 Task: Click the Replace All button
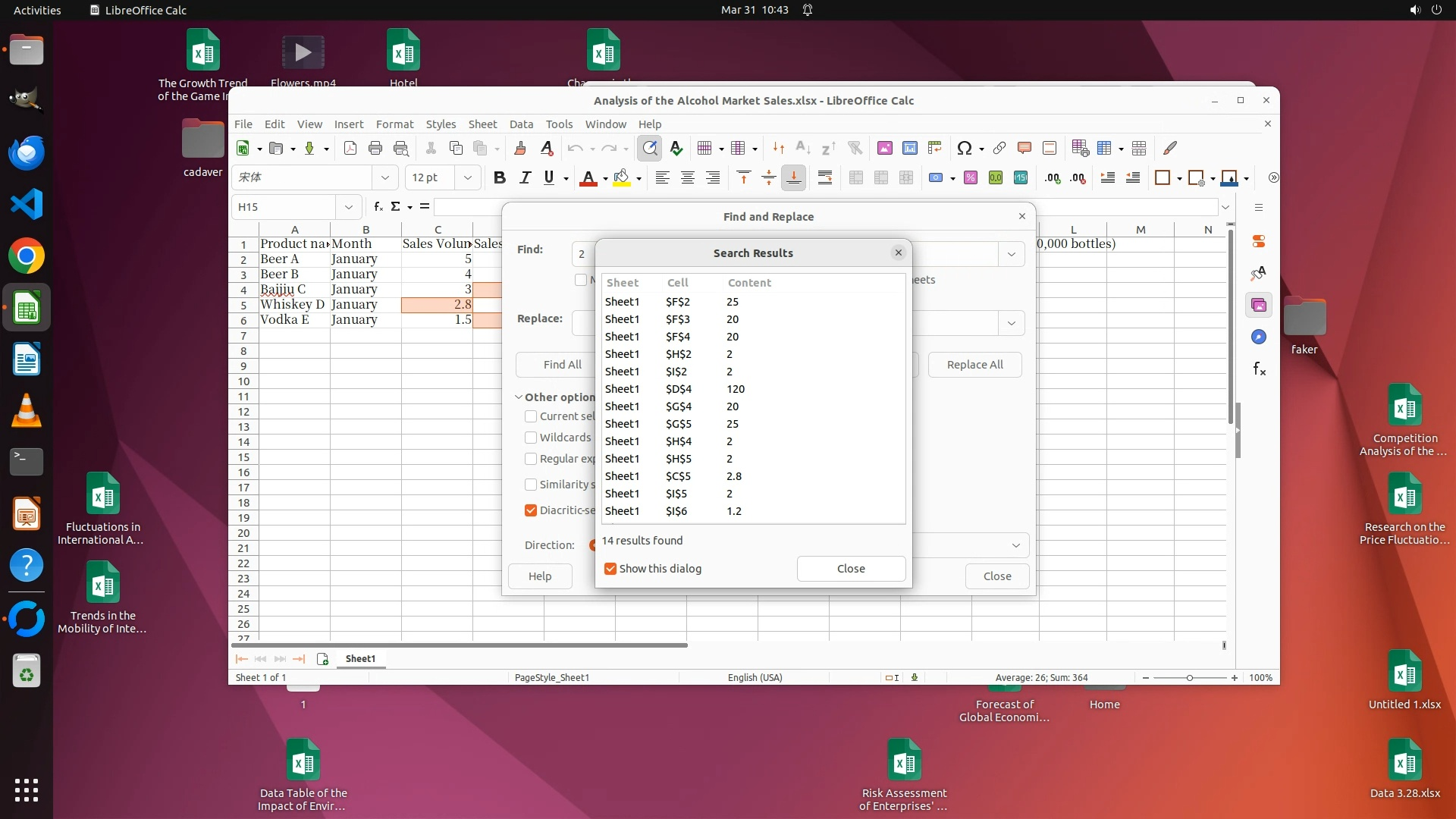pos(974,365)
